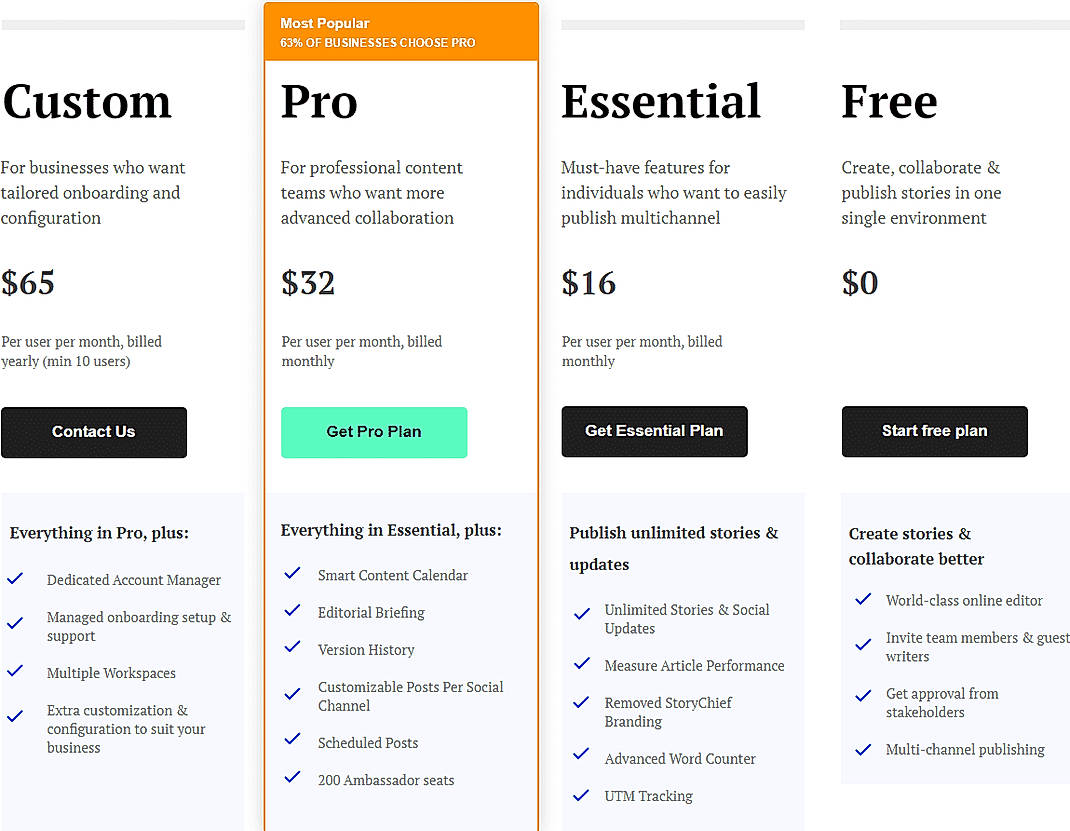Click the Editorial Briefing feature text
The width and height of the screenshot is (1070, 831).
tap(371, 612)
